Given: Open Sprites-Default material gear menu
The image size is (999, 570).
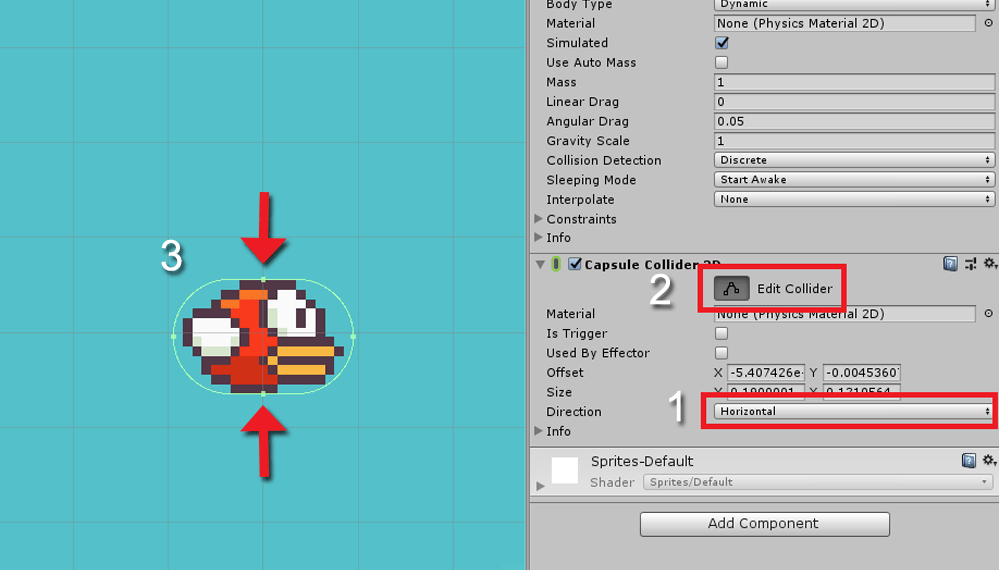Looking at the screenshot, I should point(989,460).
